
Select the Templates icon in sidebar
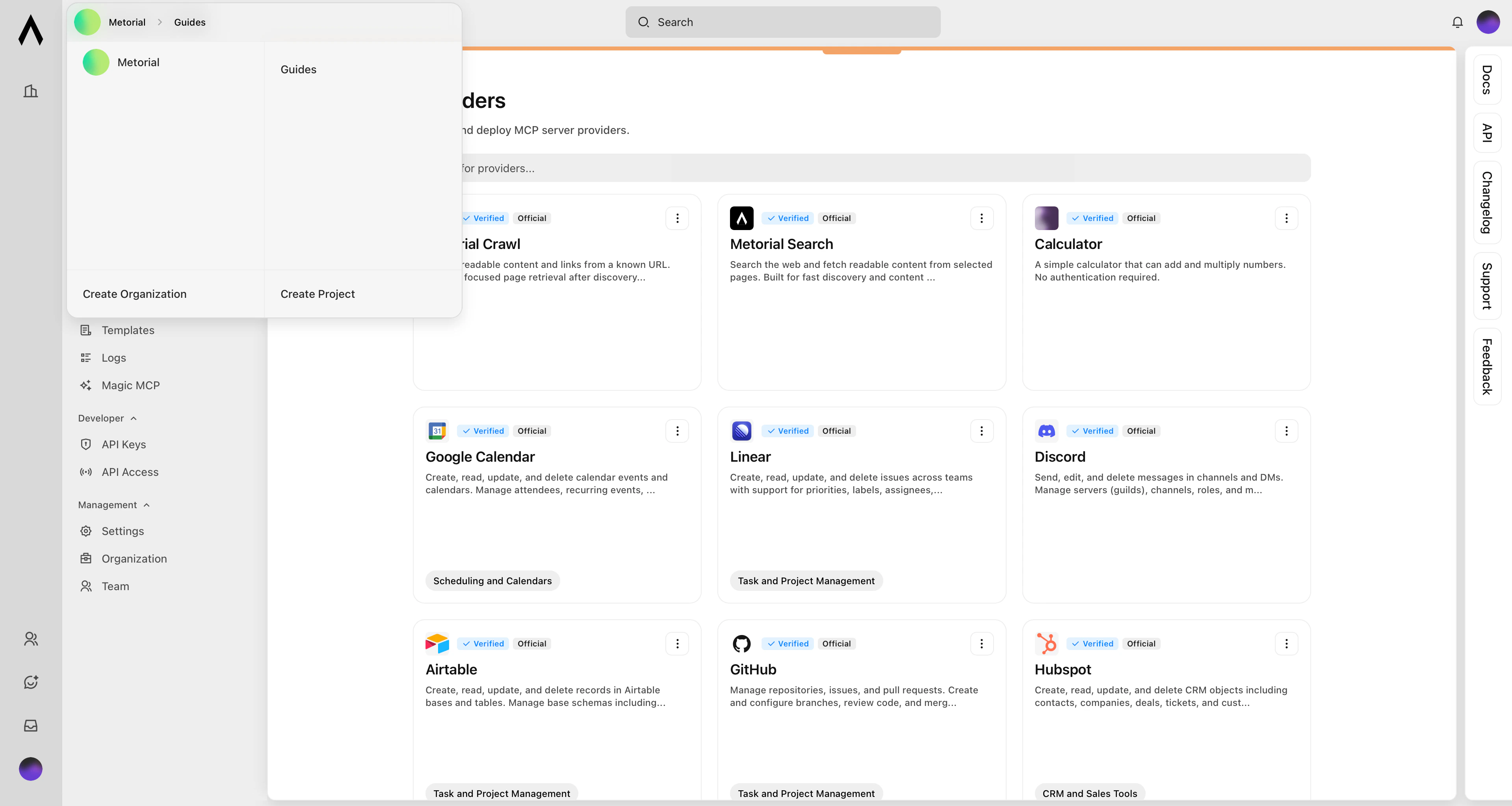click(x=86, y=330)
